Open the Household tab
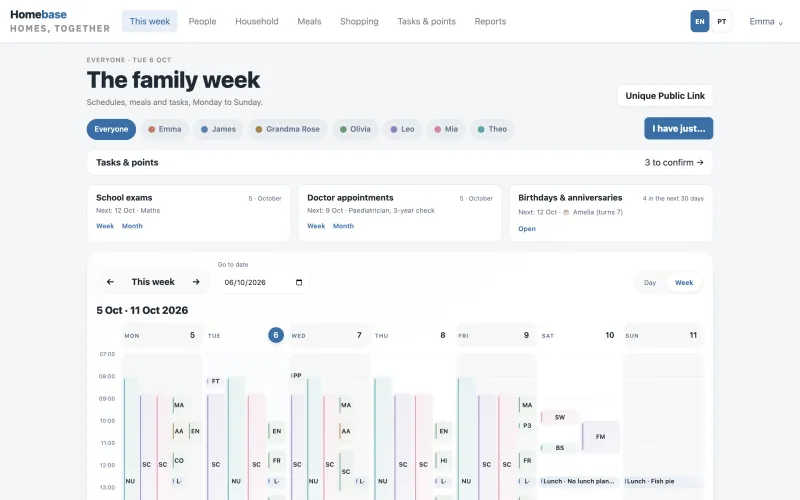 tap(257, 21)
